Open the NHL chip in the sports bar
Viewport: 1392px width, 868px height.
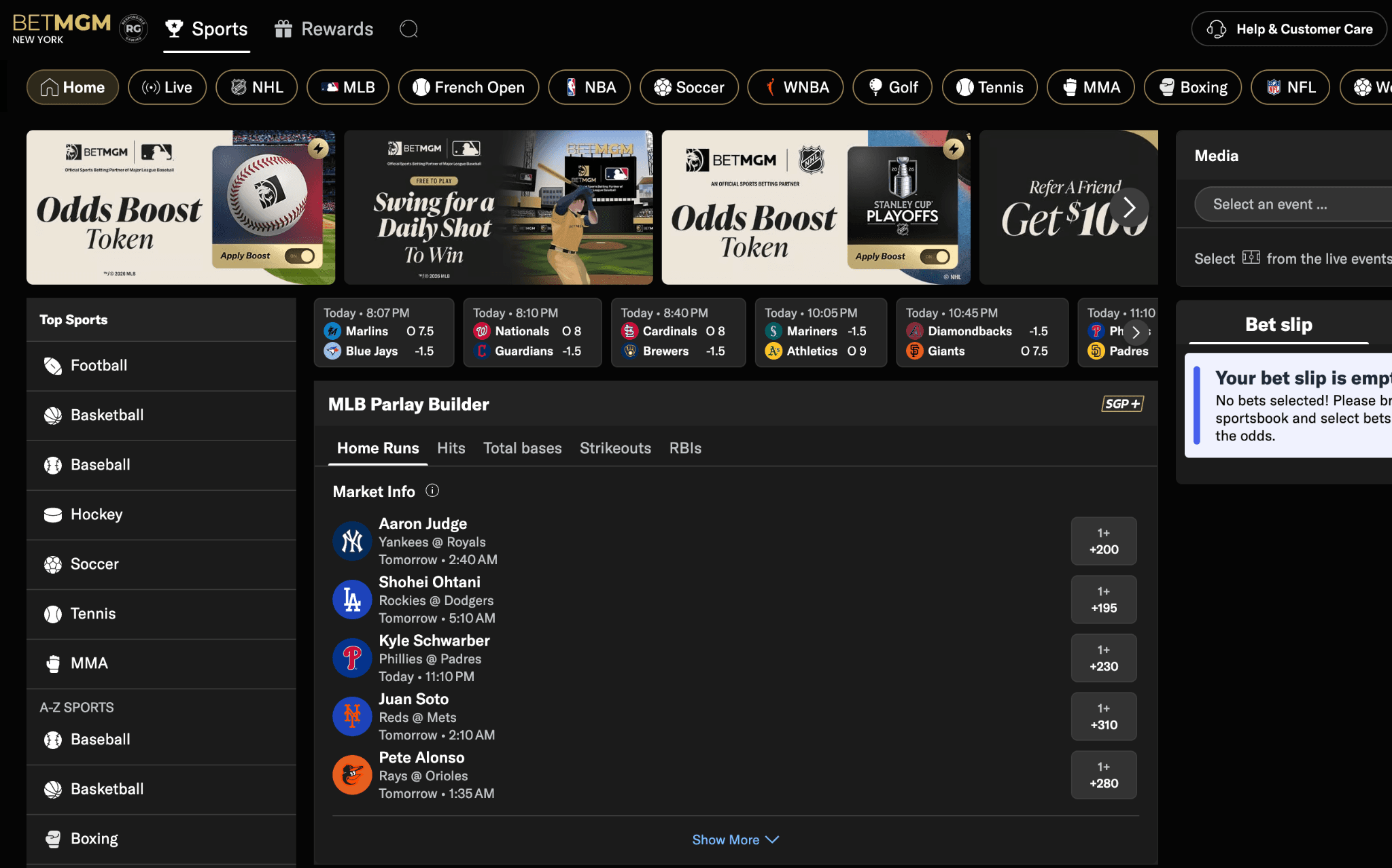click(x=256, y=87)
